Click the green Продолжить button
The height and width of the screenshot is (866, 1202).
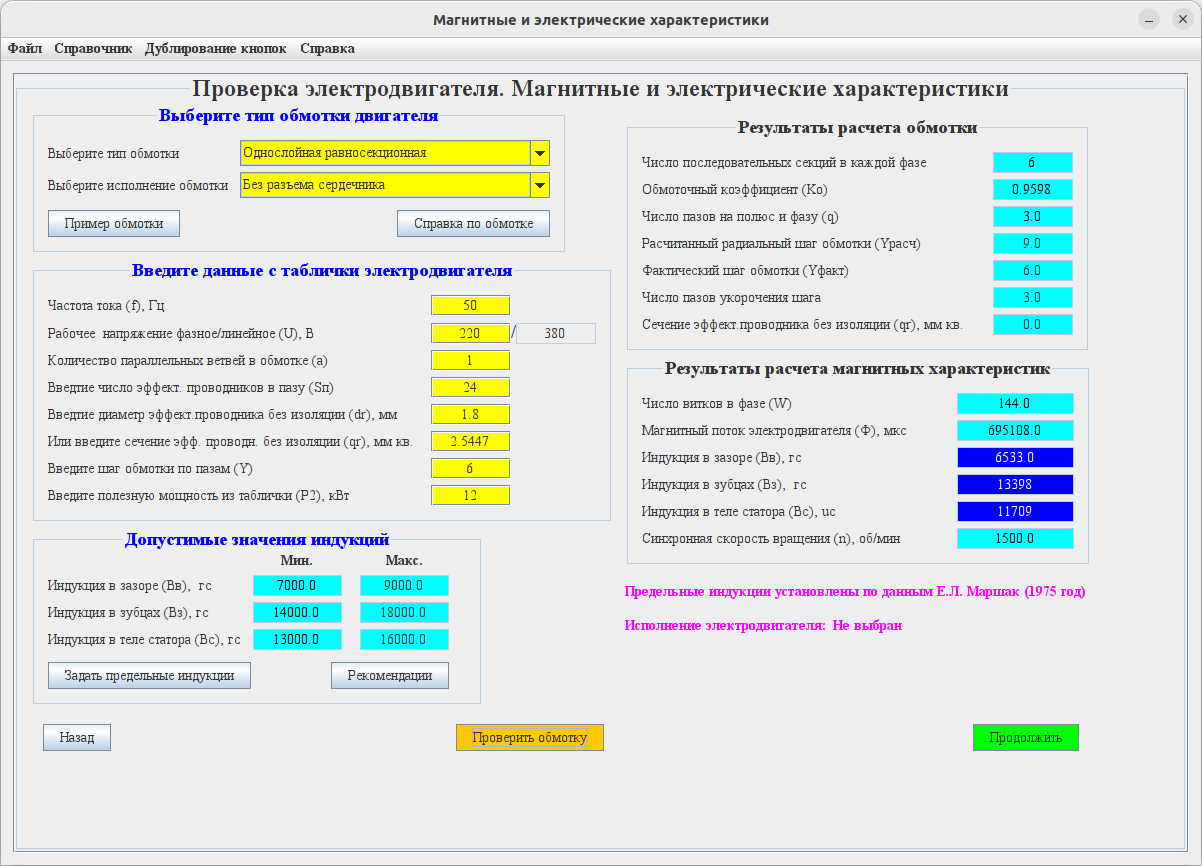pos(1025,738)
